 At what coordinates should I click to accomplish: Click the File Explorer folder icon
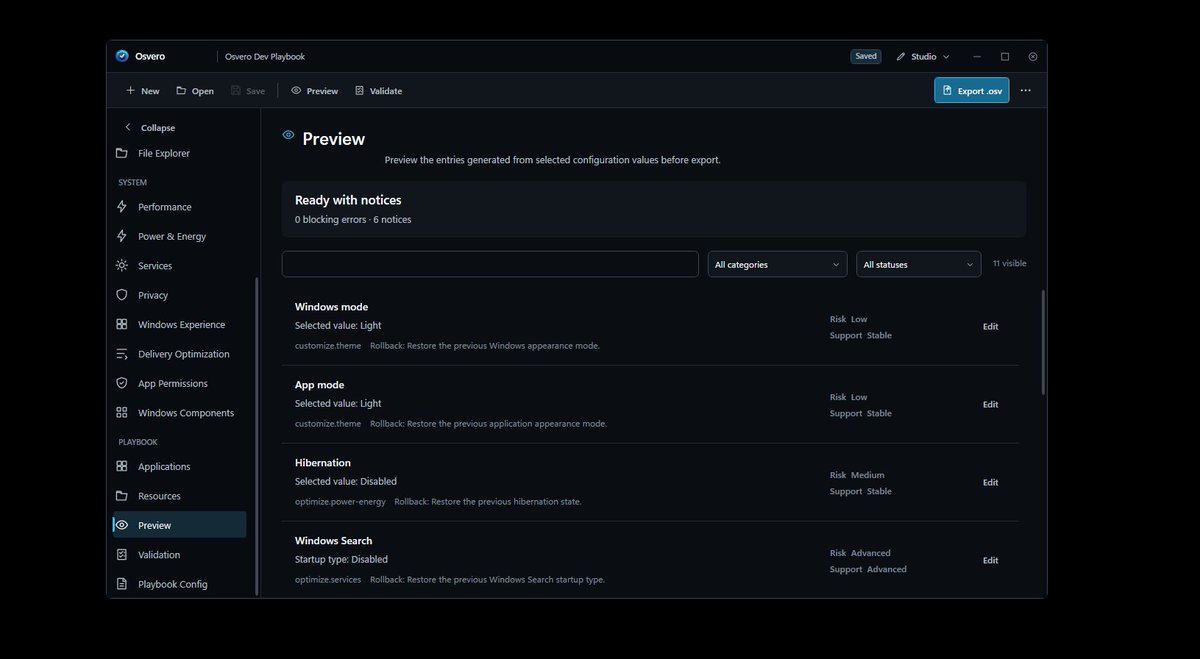(x=122, y=153)
